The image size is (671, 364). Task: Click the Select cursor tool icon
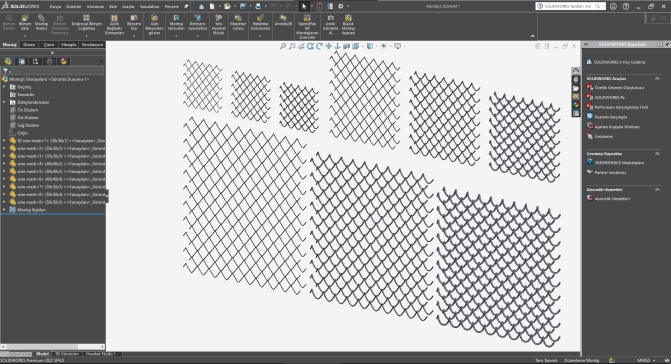304,6
